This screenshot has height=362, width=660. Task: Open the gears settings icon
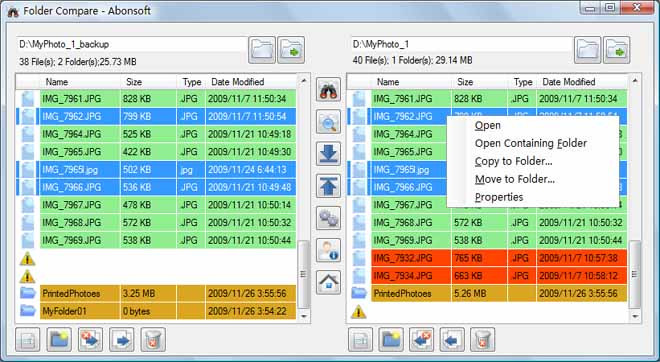tap(328, 218)
